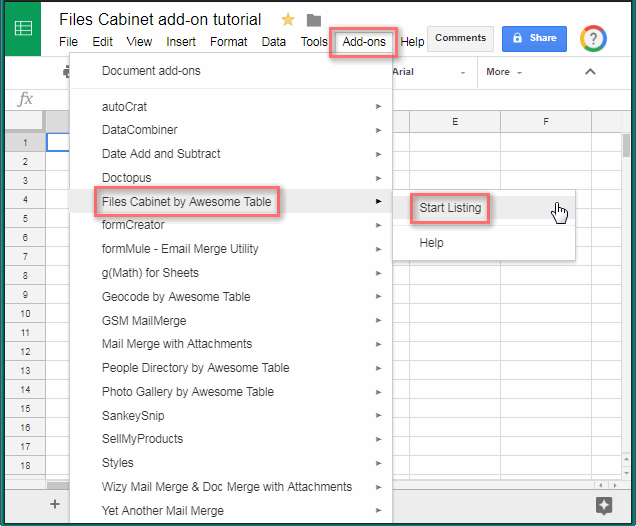The height and width of the screenshot is (526, 636).
Task: Expand the autoCrat submenu arrow
Action: [x=378, y=106]
